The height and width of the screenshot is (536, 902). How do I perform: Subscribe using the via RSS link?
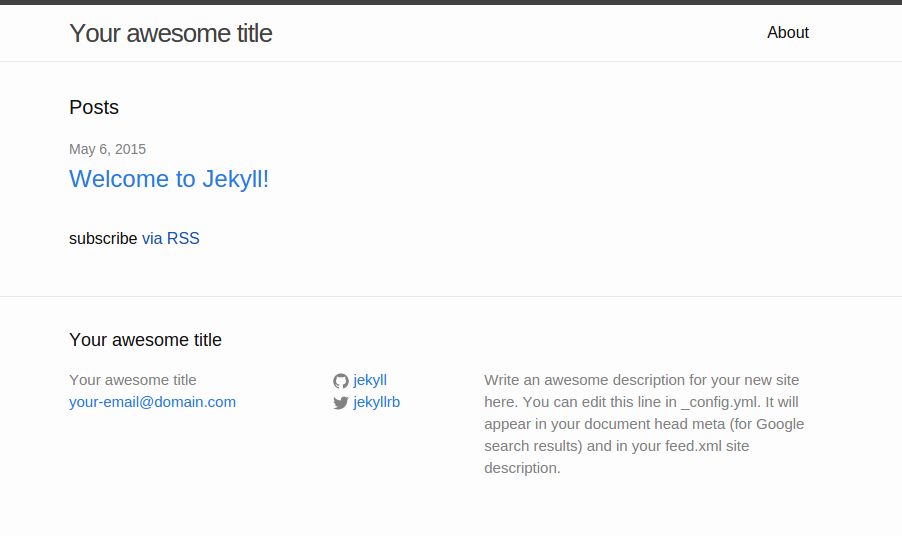(170, 238)
